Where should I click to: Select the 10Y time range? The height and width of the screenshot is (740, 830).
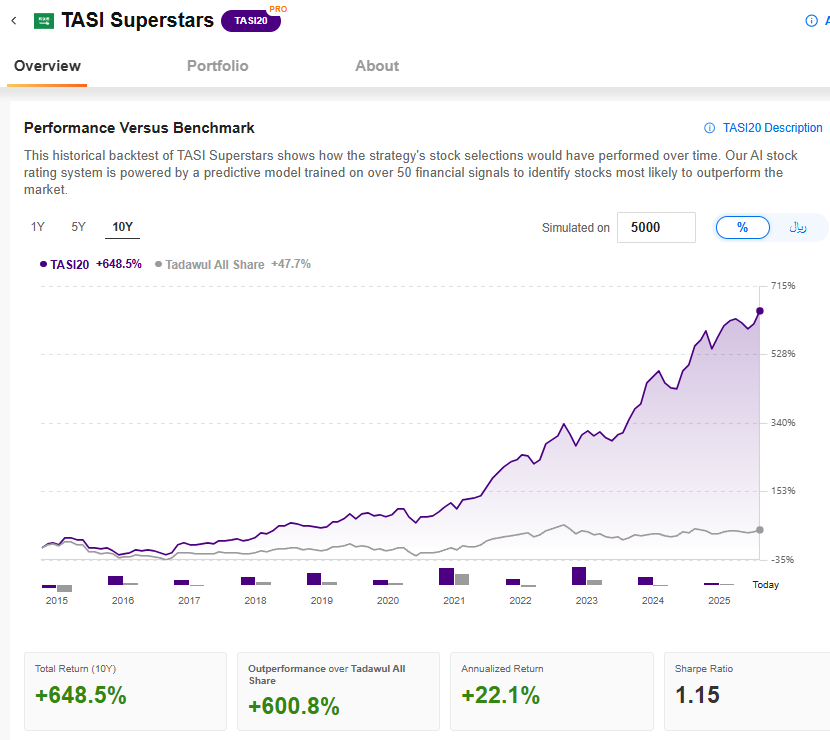click(122, 227)
